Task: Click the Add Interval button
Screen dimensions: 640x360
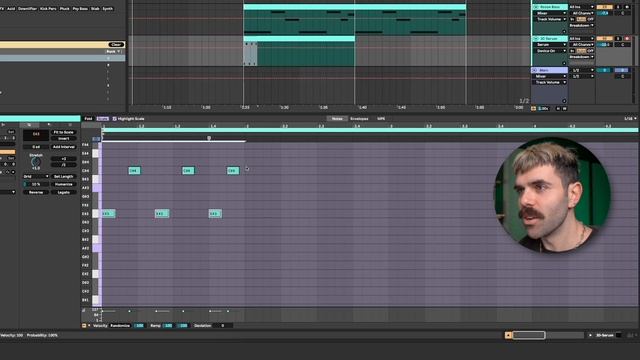Action: click(x=63, y=147)
